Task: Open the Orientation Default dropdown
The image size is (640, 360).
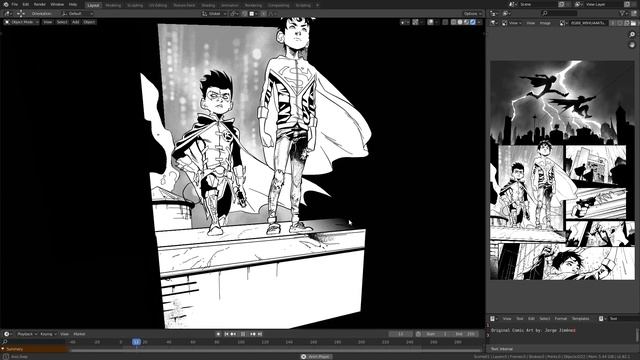Action: [78, 13]
